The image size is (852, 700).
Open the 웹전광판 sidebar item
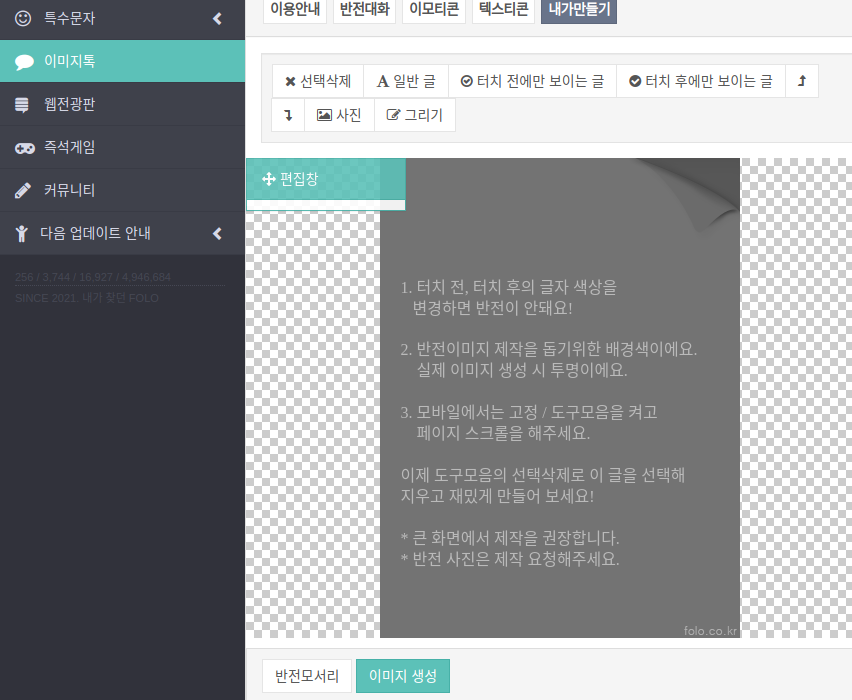[70, 104]
